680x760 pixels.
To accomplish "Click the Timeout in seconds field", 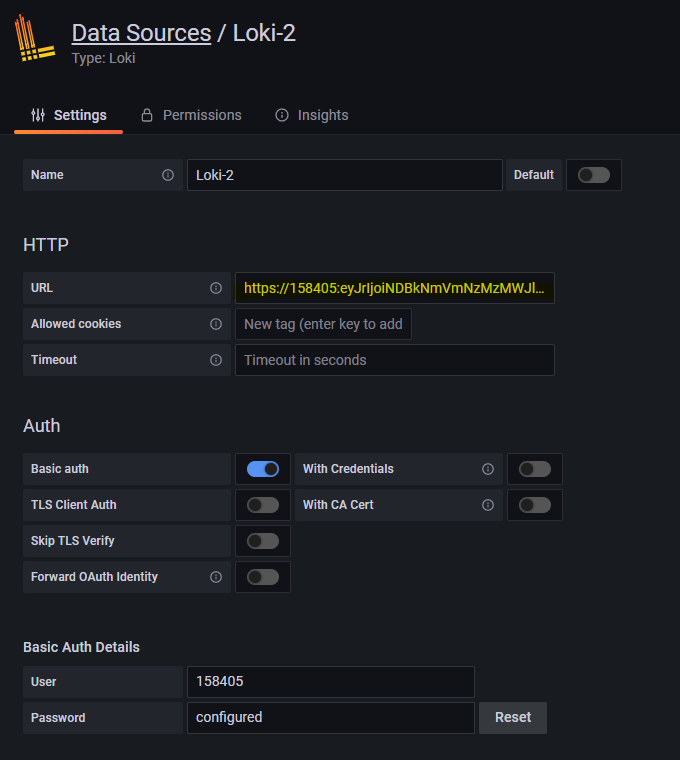I will [395, 360].
